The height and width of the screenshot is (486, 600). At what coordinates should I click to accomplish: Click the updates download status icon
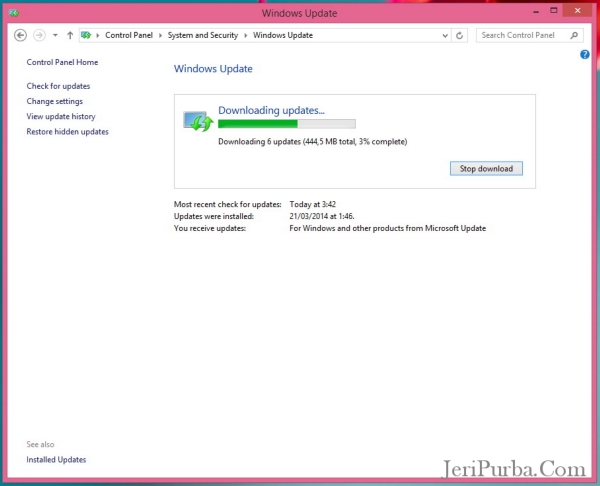(198, 121)
